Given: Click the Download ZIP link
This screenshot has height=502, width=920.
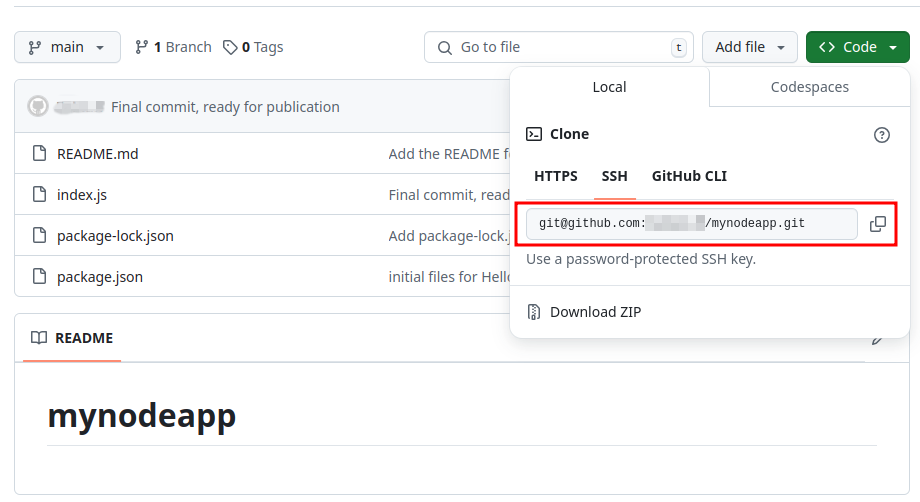Looking at the screenshot, I should 595,312.
